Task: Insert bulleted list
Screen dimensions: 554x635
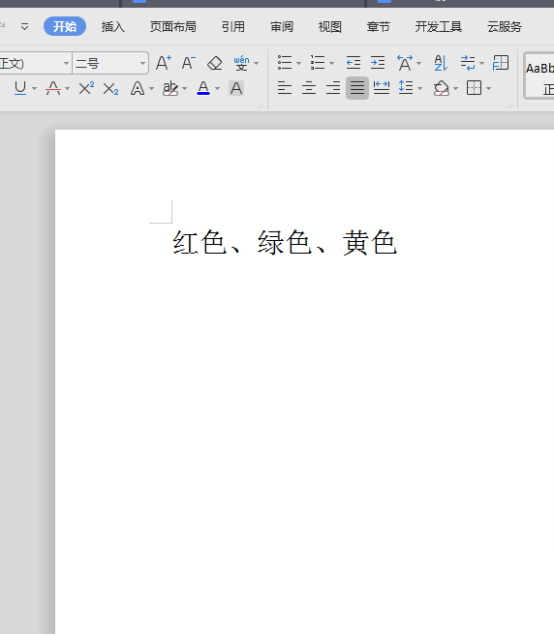Action: click(285, 63)
